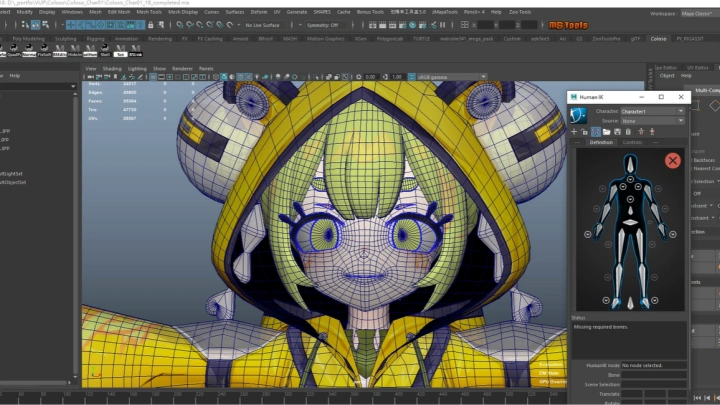Open the viewport Shading menu

pos(112,68)
